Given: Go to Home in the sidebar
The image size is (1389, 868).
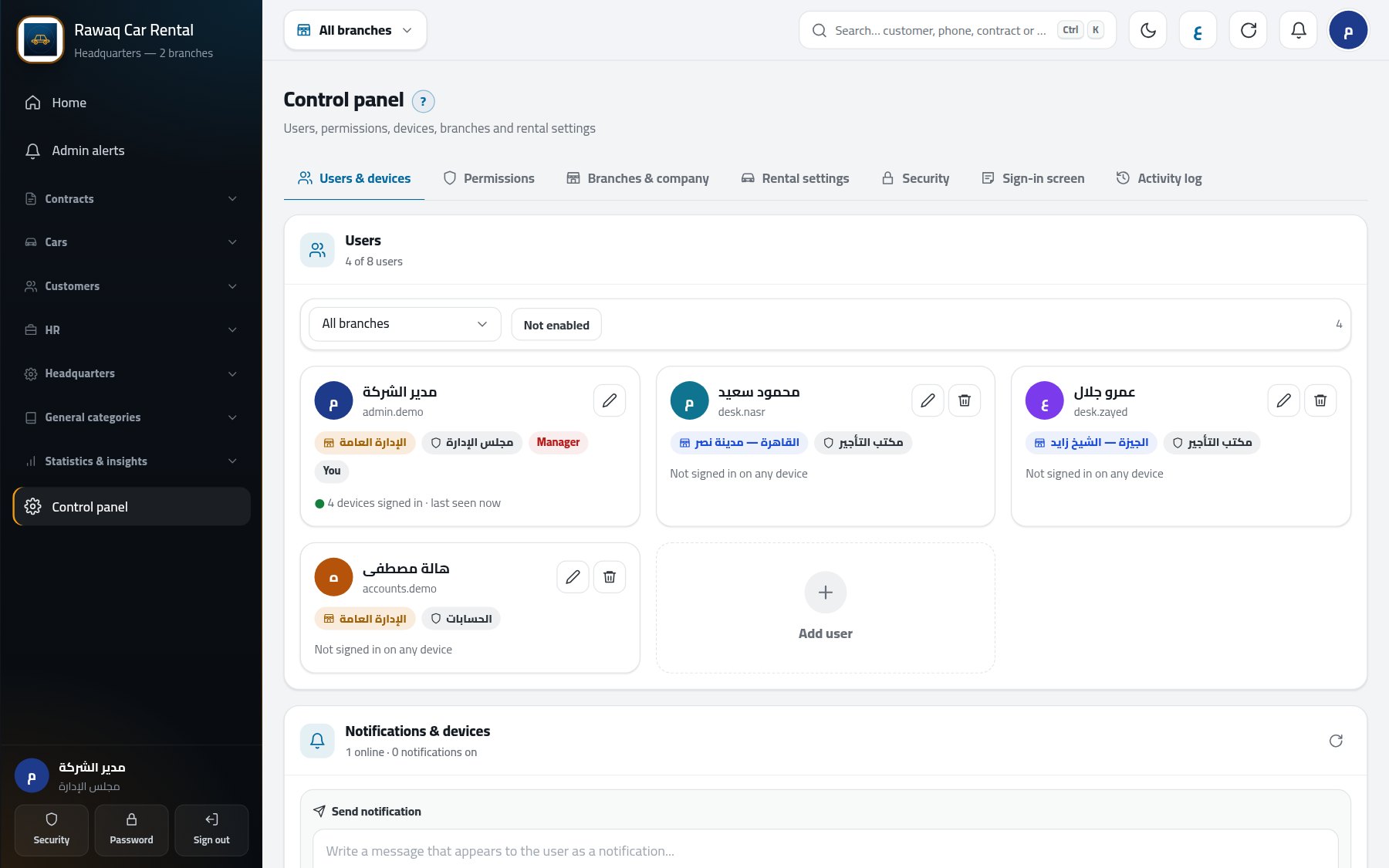Looking at the screenshot, I should pos(131,103).
